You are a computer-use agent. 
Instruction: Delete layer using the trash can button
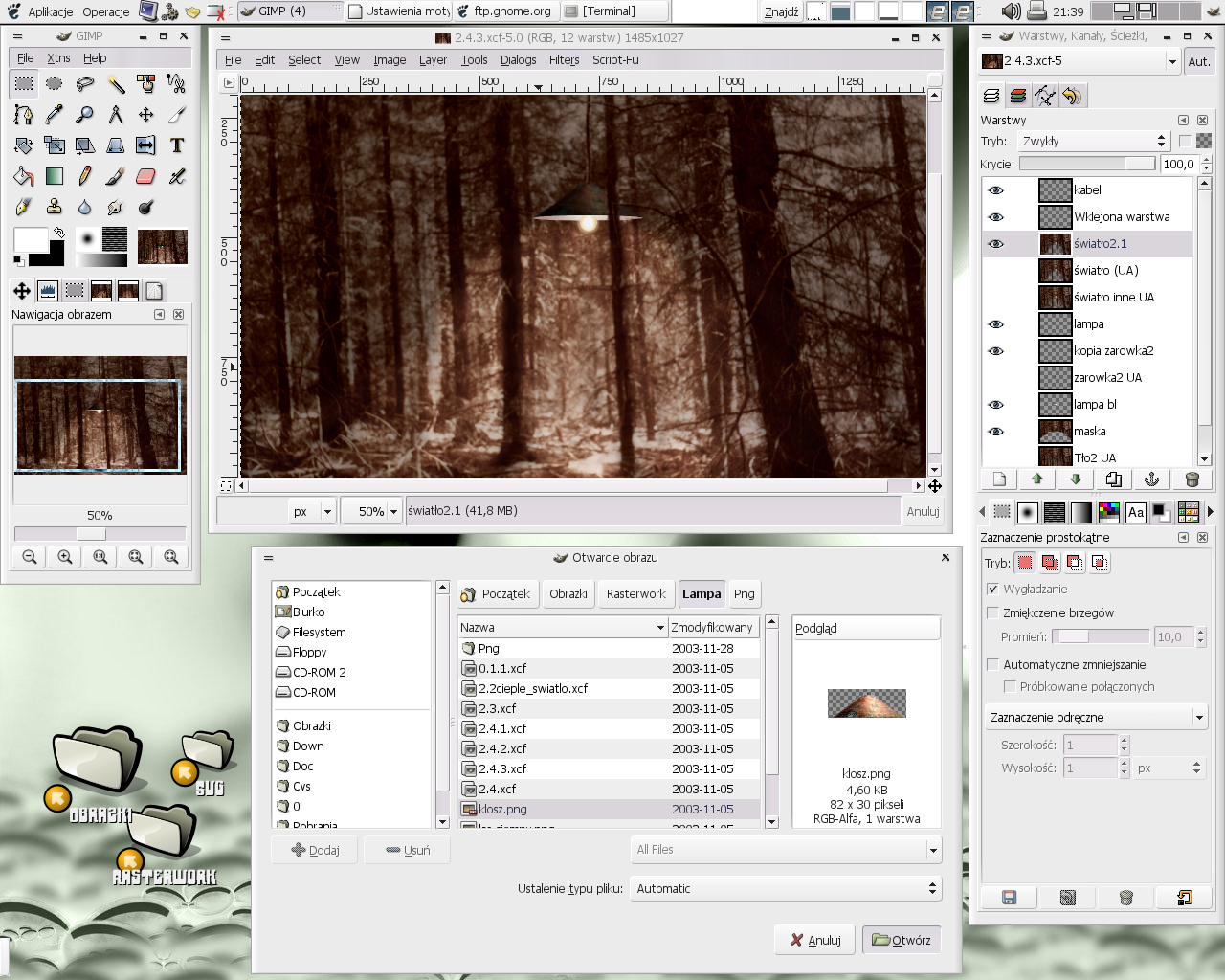tap(1192, 479)
